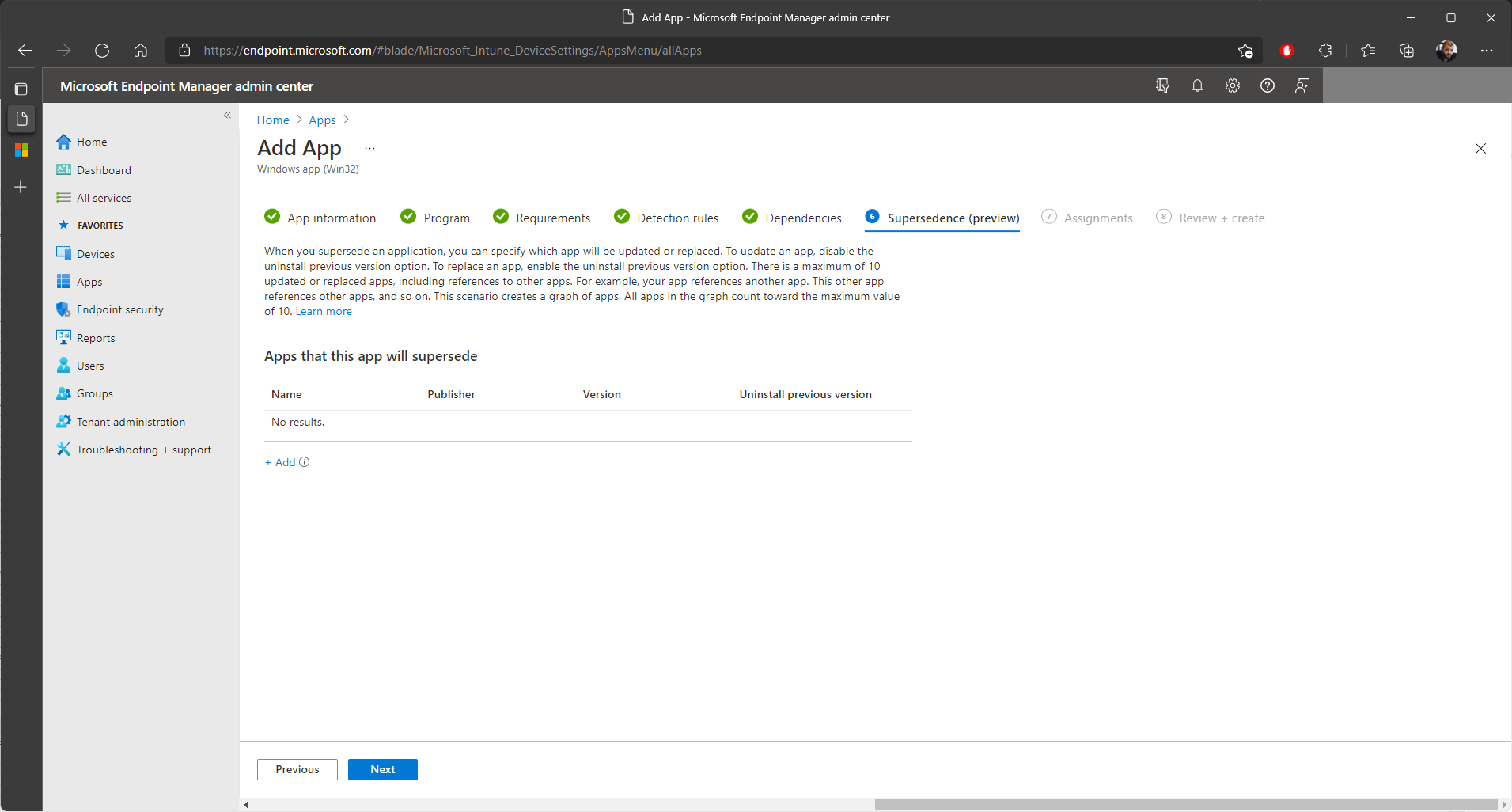1512x812 pixels.
Task: Add this page to favorites star icon
Action: point(1245,51)
